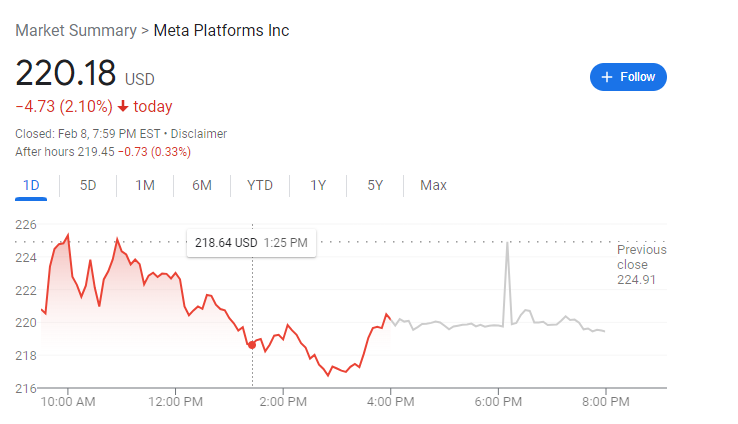Image resolution: width=738 pixels, height=424 pixels.
Task: Click the red data point on chart
Action: pos(251,344)
